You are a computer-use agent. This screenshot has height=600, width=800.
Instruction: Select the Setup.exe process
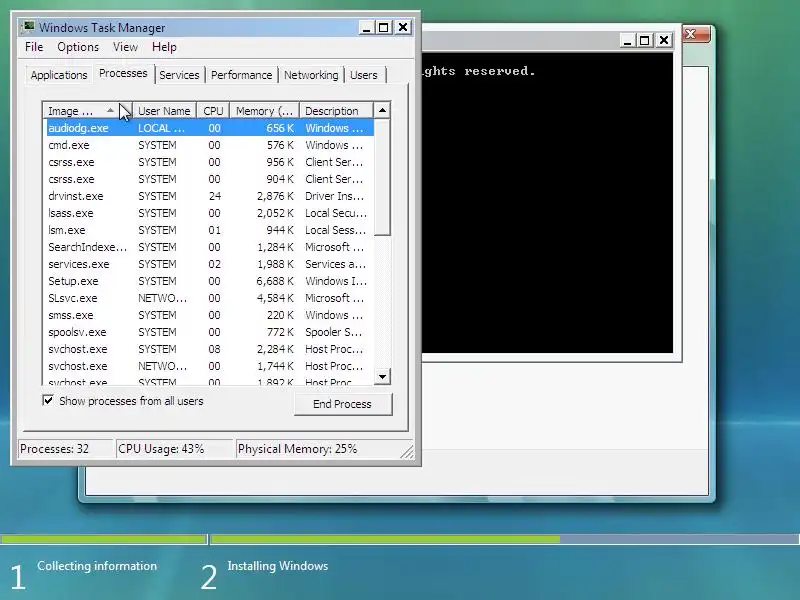(x=209, y=281)
